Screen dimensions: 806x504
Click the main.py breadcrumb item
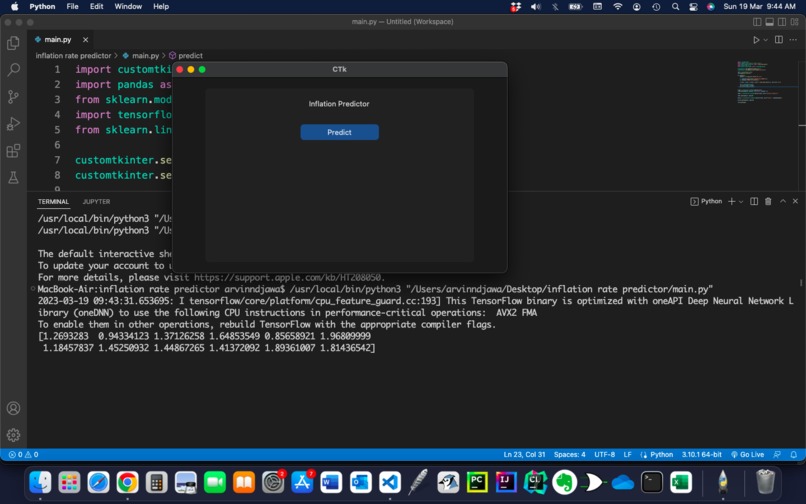tap(145, 56)
